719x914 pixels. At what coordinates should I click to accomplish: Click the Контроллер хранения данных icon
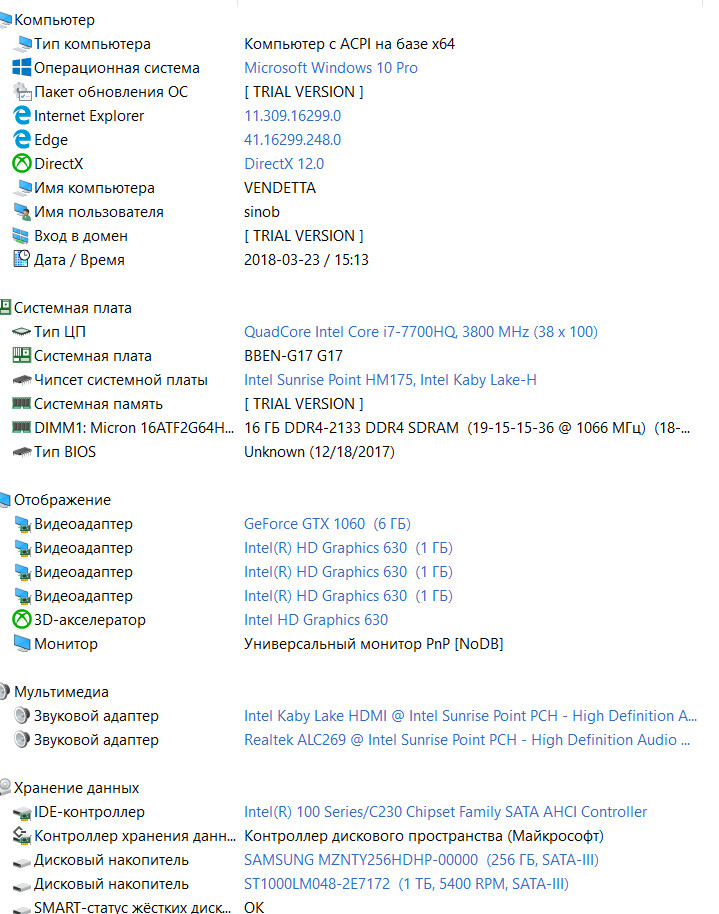click(22, 836)
